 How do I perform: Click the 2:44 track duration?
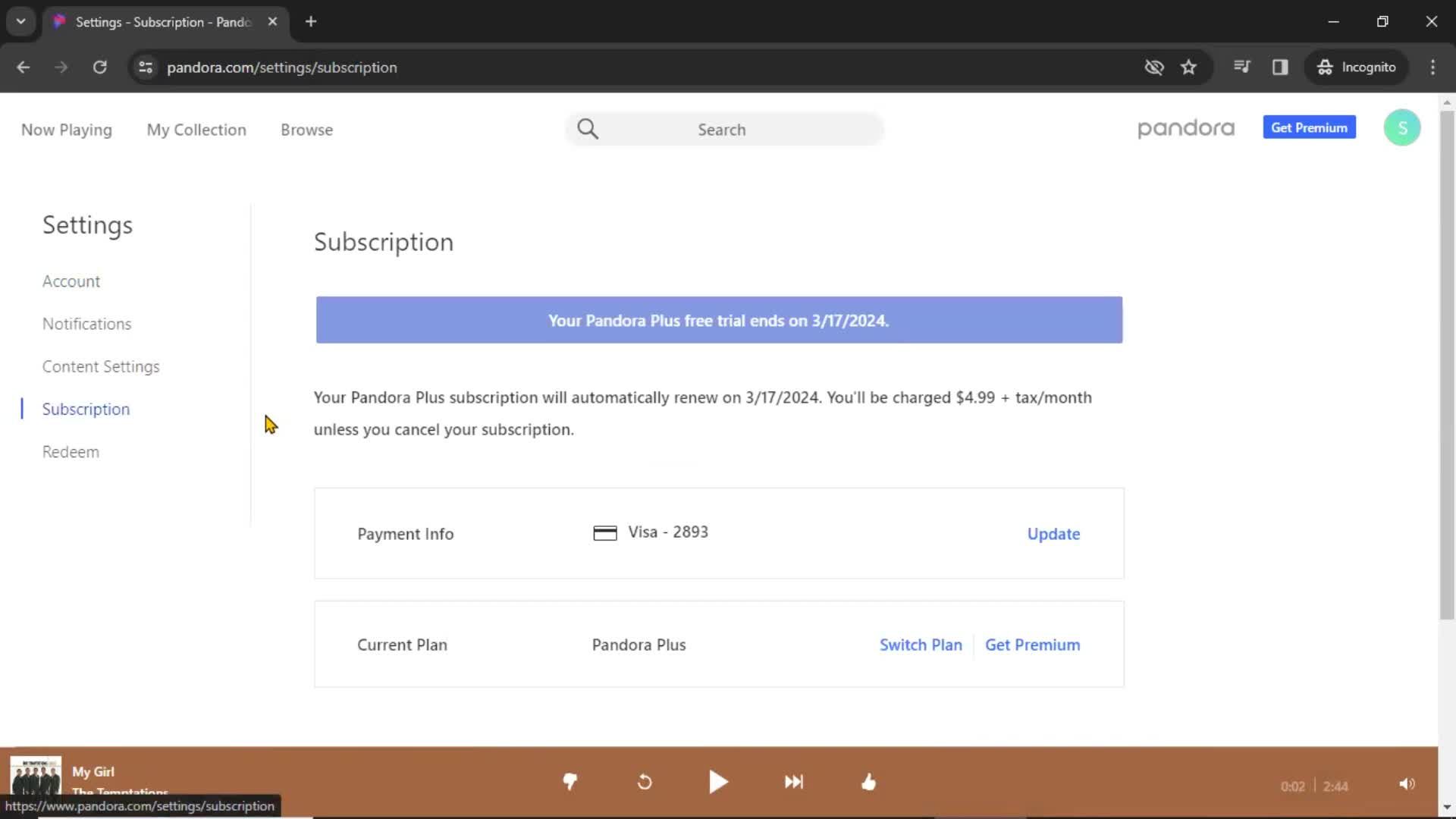[1335, 786]
